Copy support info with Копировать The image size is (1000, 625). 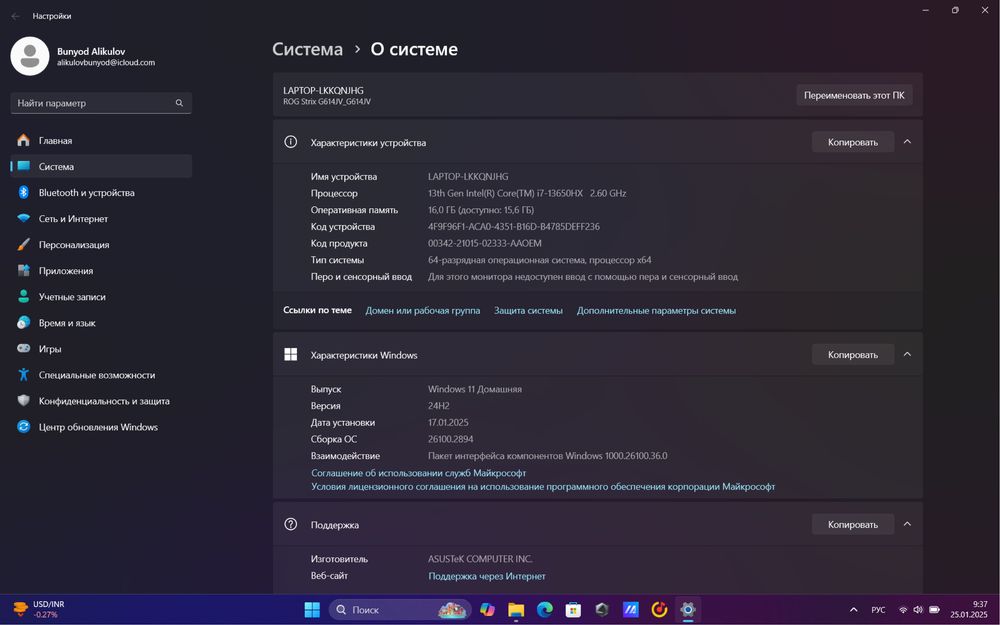click(x=853, y=524)
